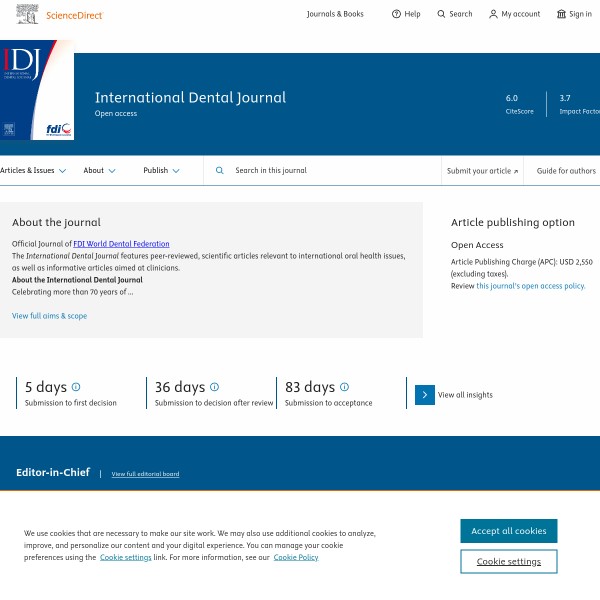Click info icon next to 5 days
Viewport: 600px width, 600px height.
click(76, 387)
